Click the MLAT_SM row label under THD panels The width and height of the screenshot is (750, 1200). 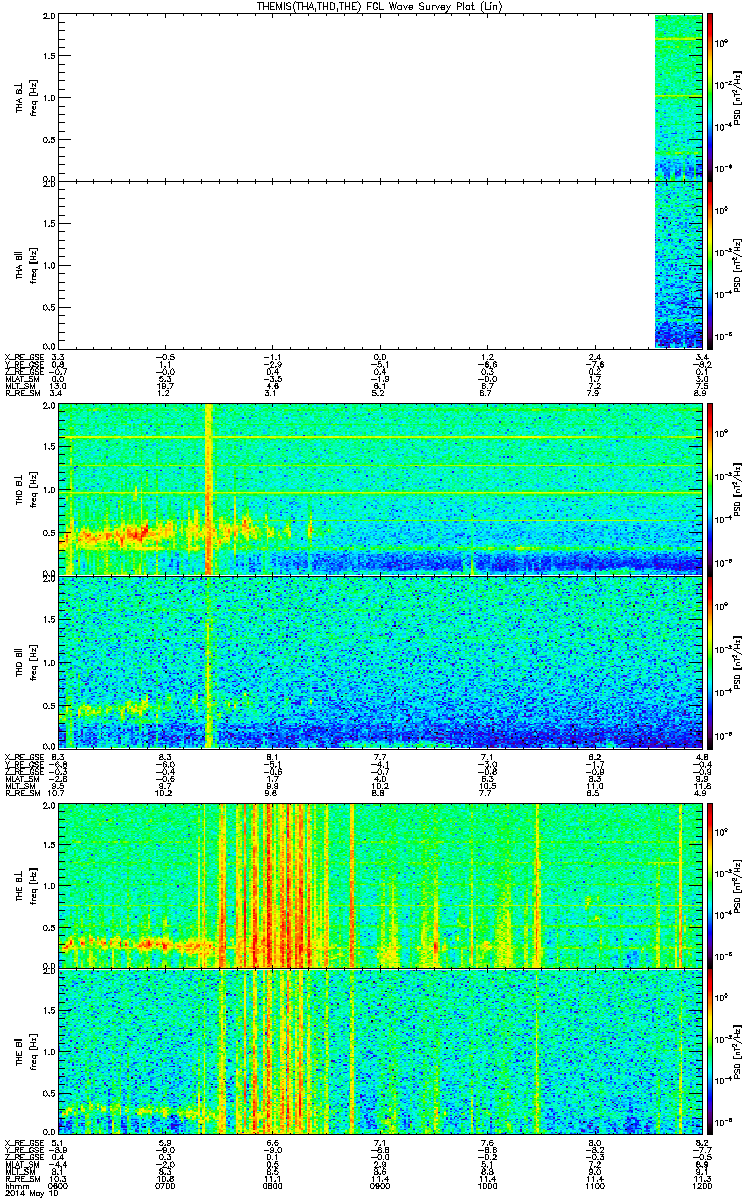click(23, 779)
